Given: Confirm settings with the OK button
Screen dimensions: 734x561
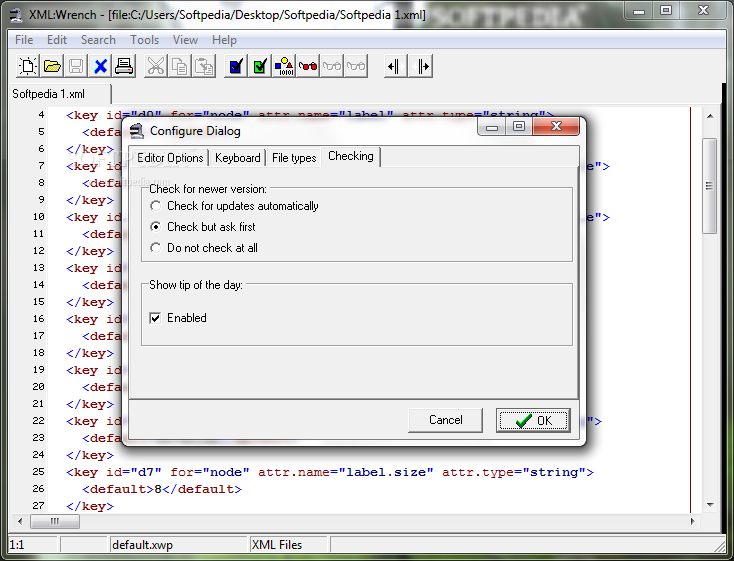Looking at the screenshot, I should pyautogui.click(x=533, y=420).
